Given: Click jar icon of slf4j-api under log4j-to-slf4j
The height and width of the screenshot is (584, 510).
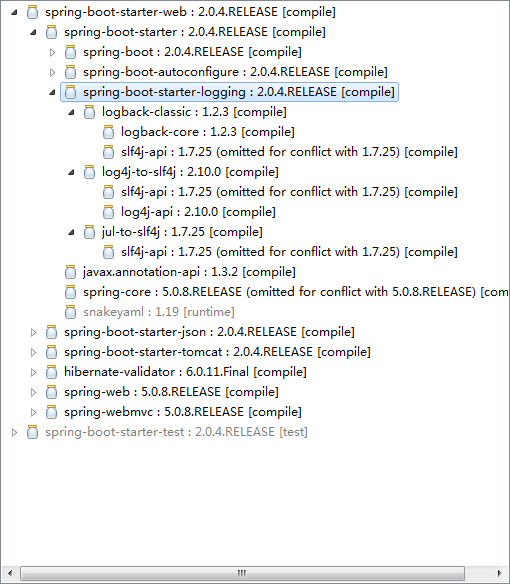Looking at the screenshot, I should point(108,192).
